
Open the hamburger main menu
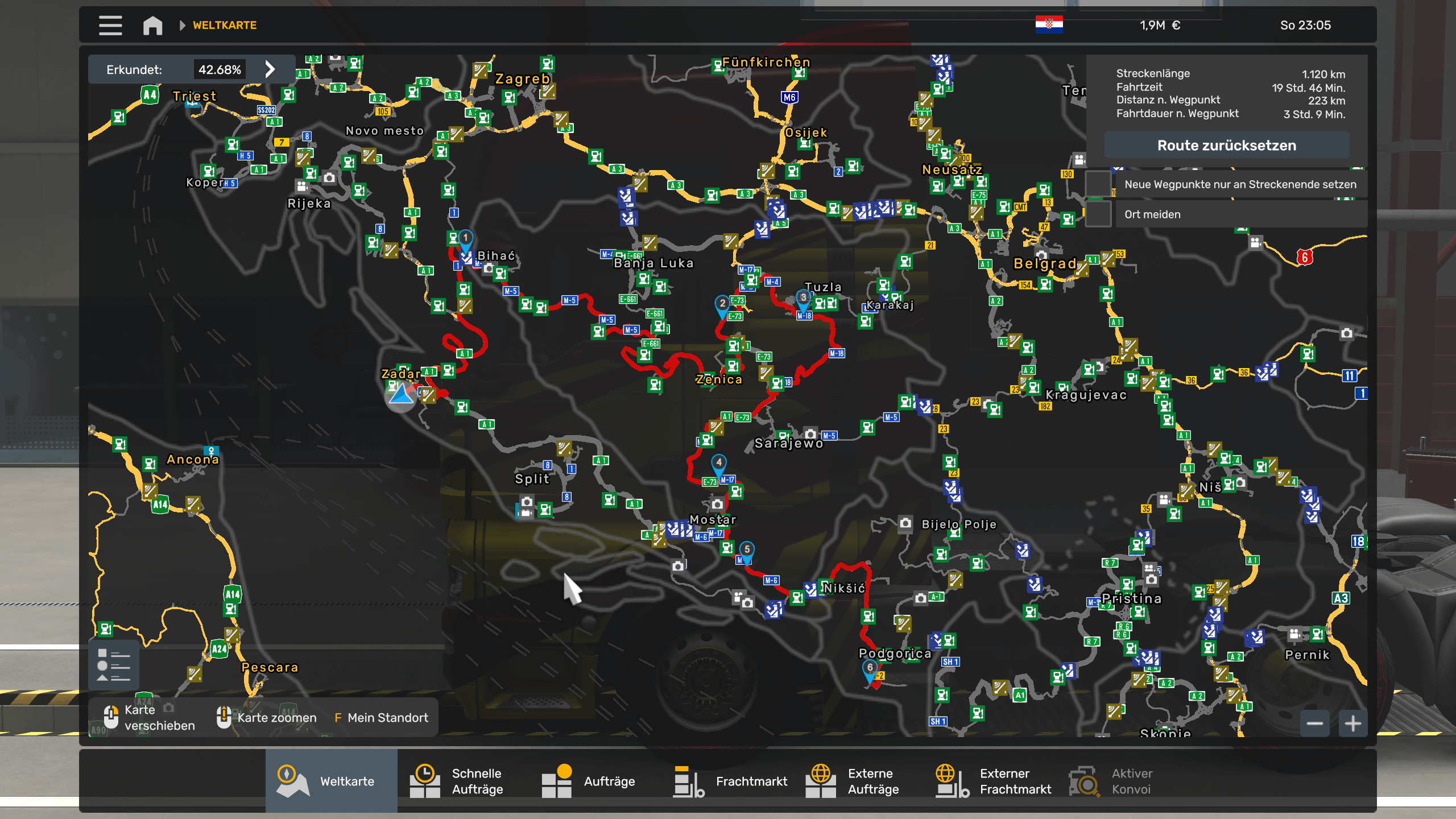click(110, 25)
